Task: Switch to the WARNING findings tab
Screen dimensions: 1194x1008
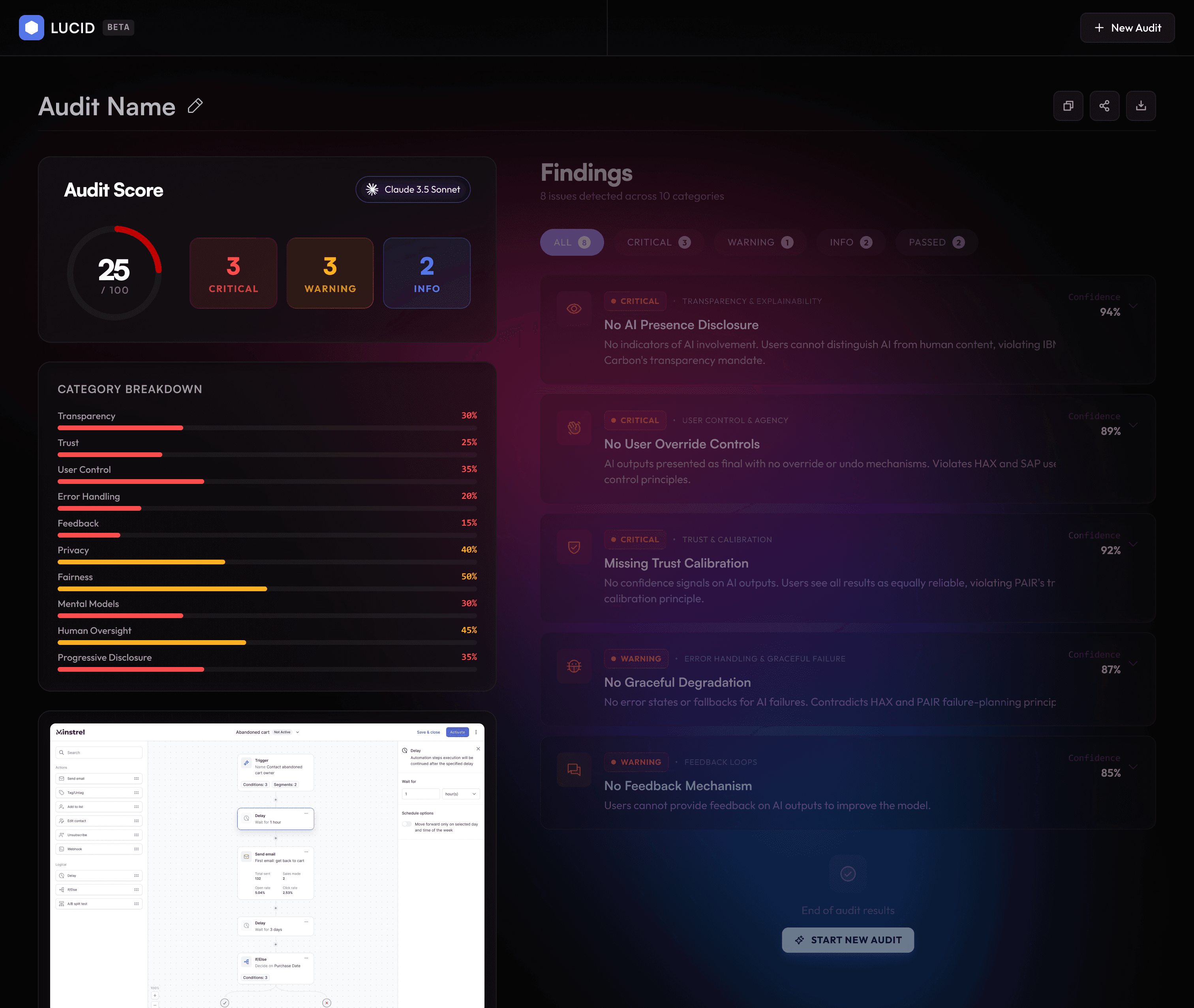Action: click(760, 242)
